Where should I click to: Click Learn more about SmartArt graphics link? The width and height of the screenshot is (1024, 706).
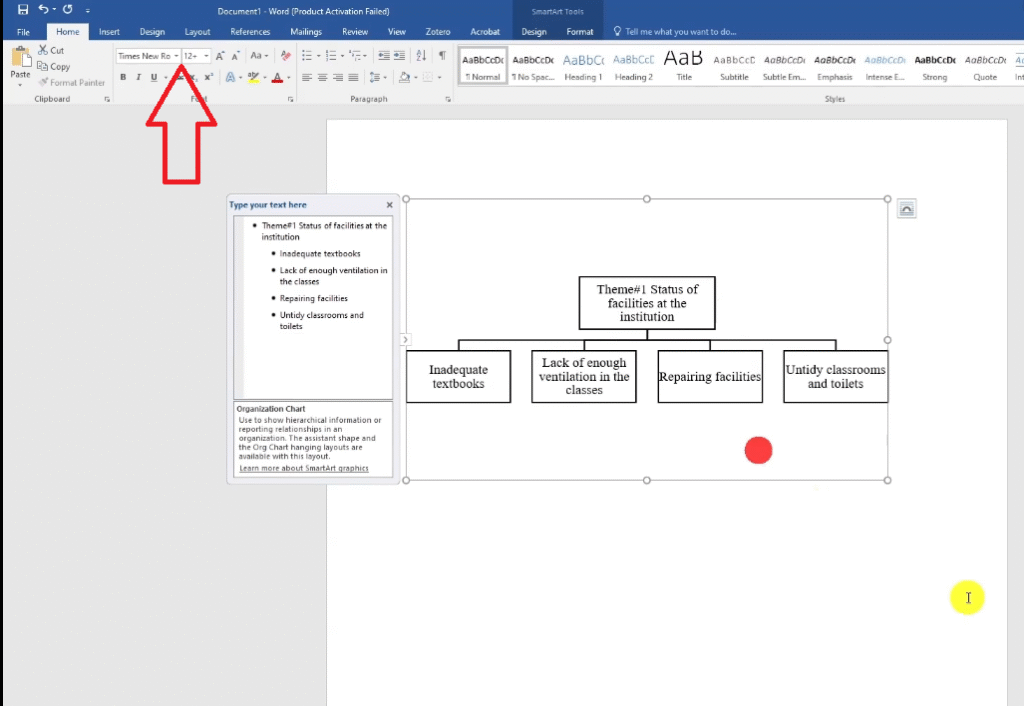pyautogui.click(x=304, y=468)
